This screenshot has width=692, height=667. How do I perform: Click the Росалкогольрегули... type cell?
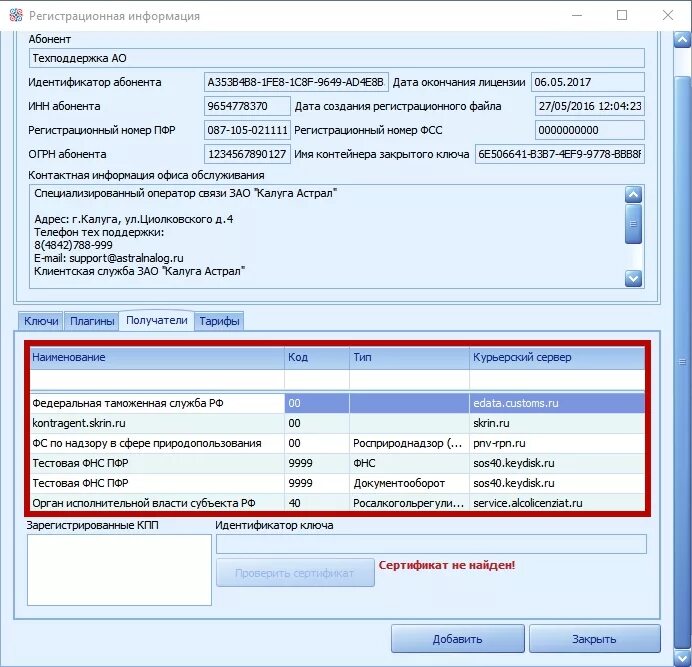tap(410, 503)
